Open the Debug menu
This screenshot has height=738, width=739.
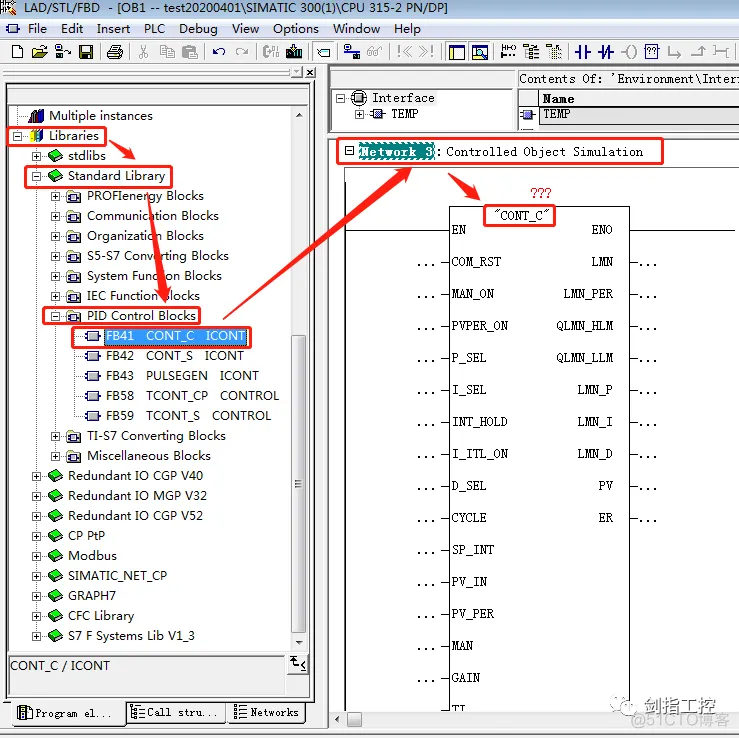coord(198,29)
